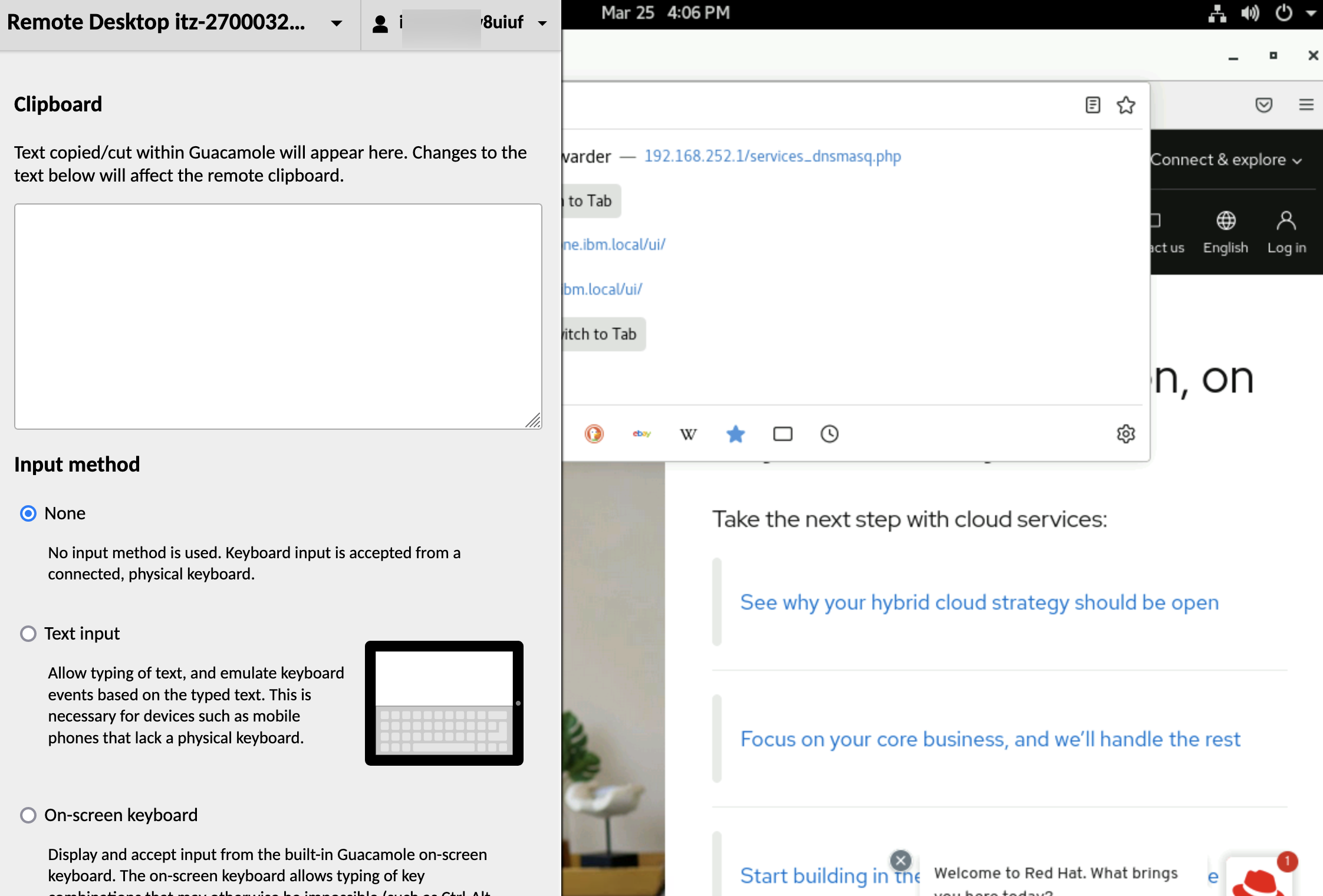This screenshot has width=1323, height=896.
Task: Search Bookmarks with the blue star icon
Action: 735,434
